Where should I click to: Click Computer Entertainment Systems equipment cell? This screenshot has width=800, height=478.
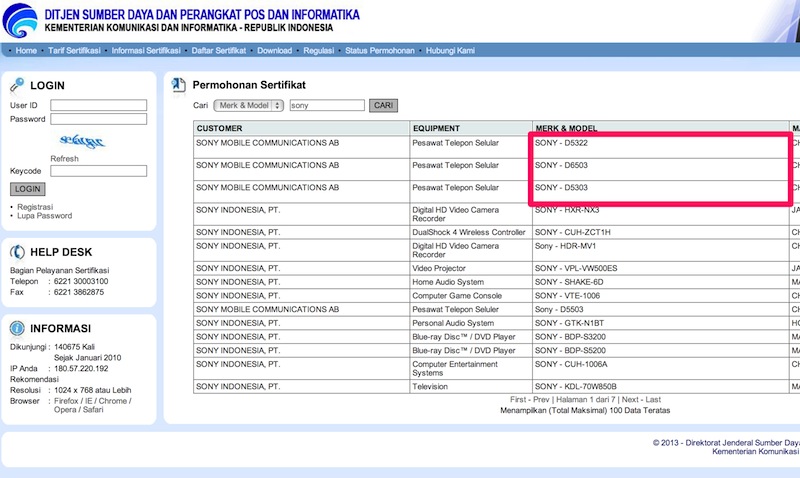470,368
